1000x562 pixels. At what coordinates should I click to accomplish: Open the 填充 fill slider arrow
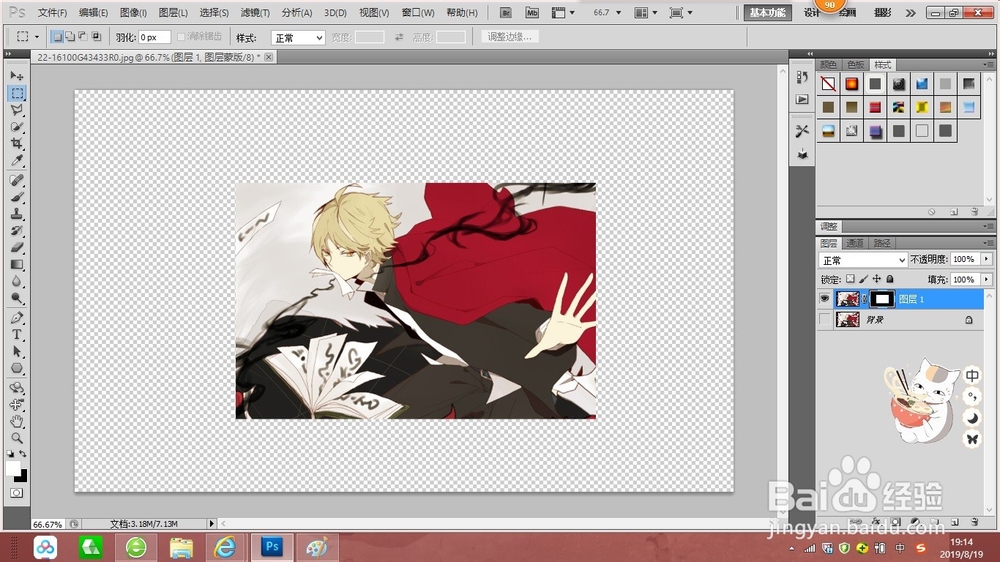(x=987, y=279)
